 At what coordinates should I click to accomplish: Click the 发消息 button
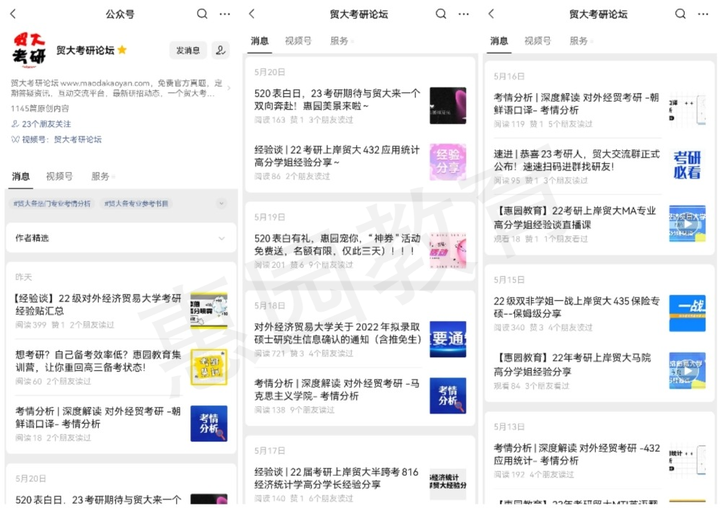[x=188, y=50]
